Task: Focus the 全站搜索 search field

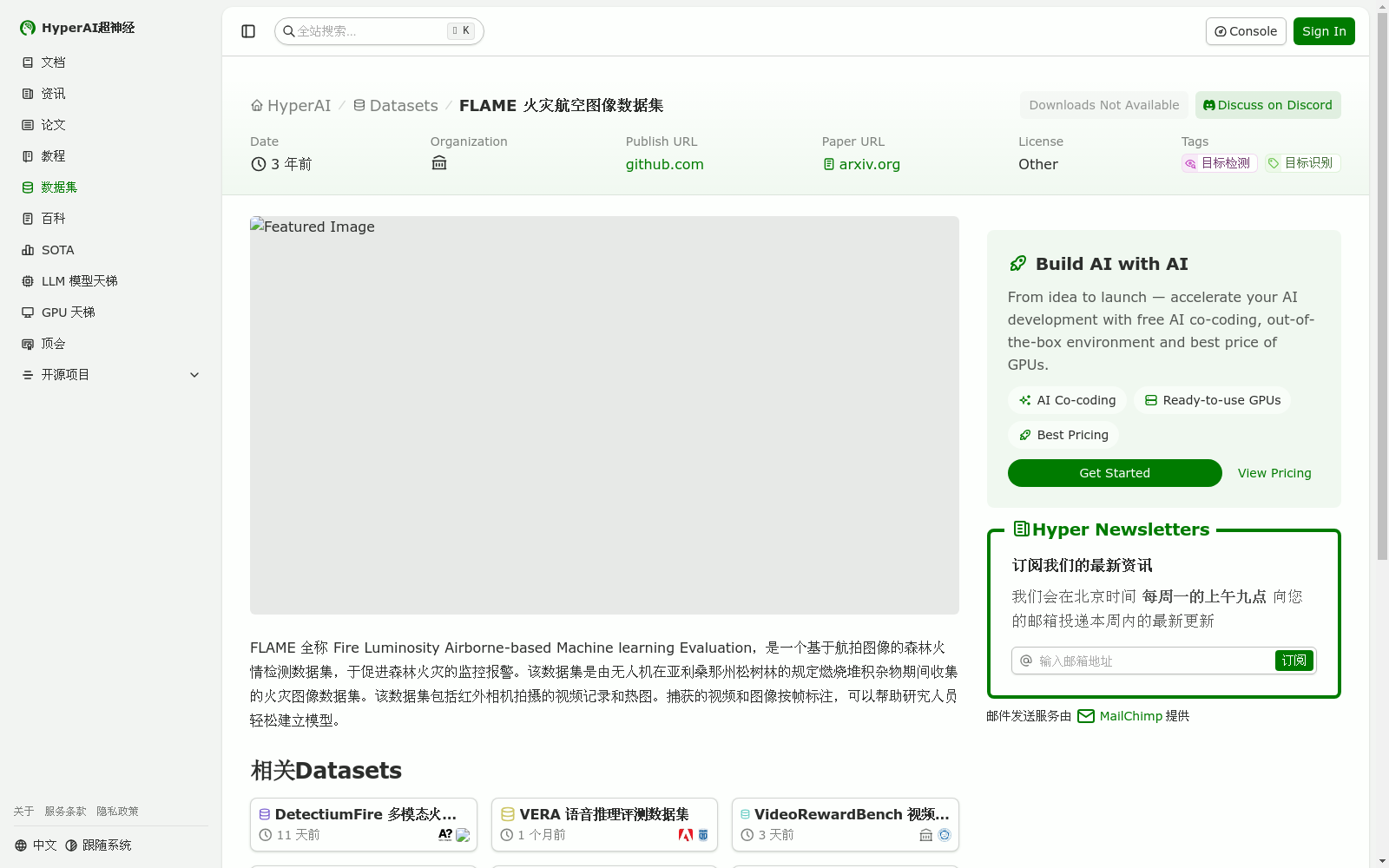Action: tap(379, 31)
